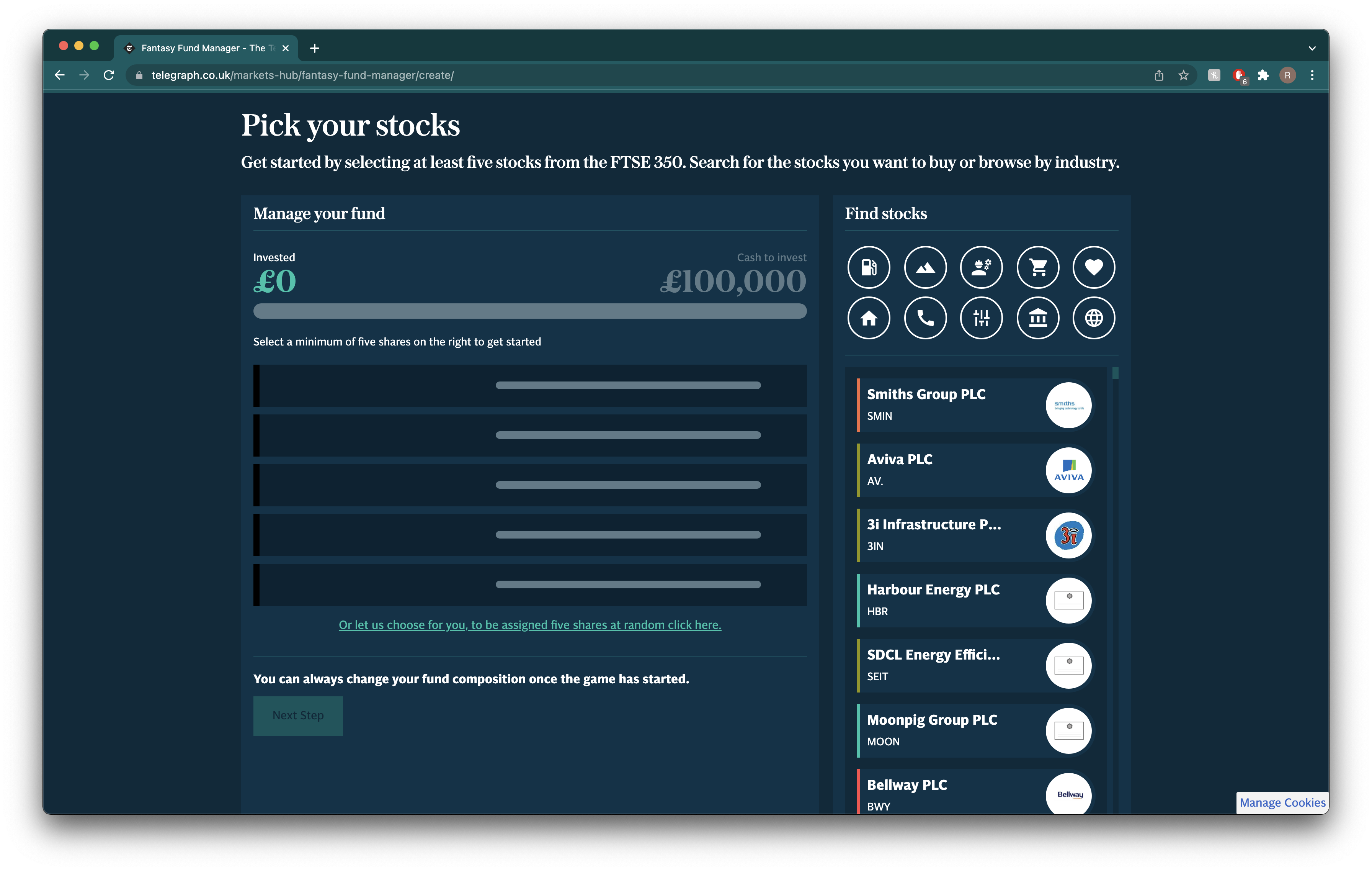Click the Bellway logo thumbnail

coord(1068,794)
